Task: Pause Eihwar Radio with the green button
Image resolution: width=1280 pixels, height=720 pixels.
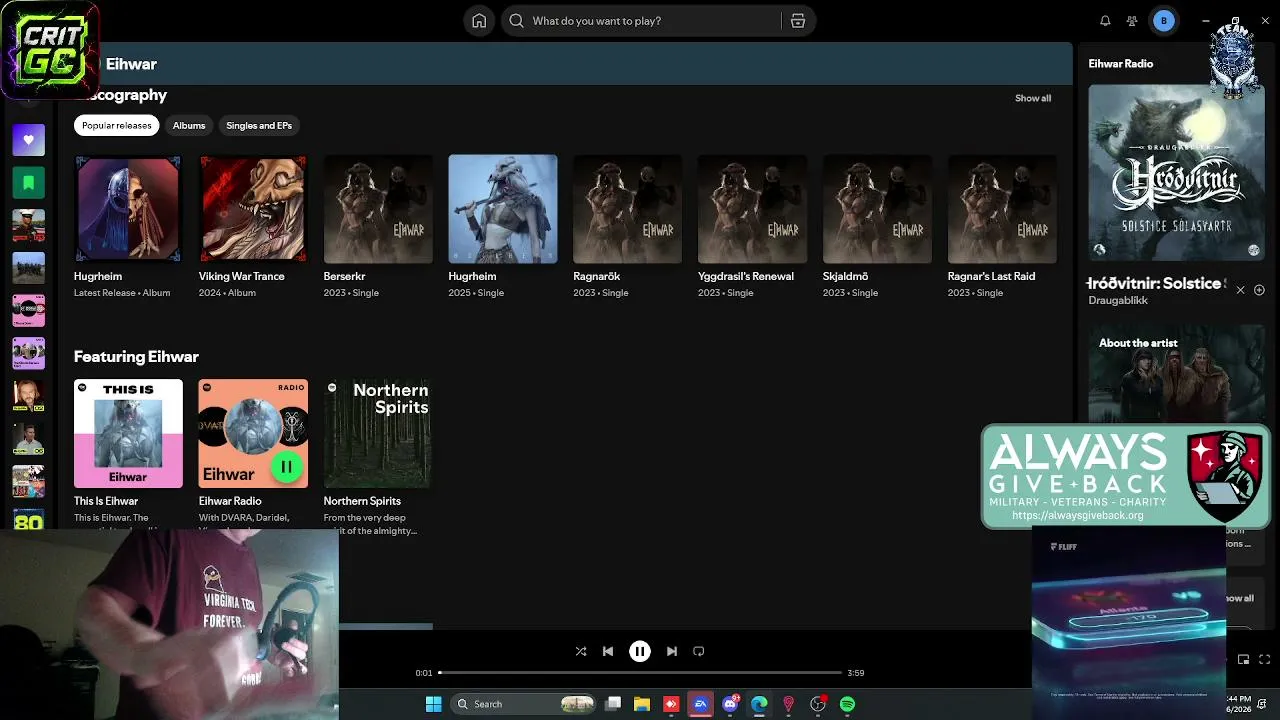Action: 286,466
